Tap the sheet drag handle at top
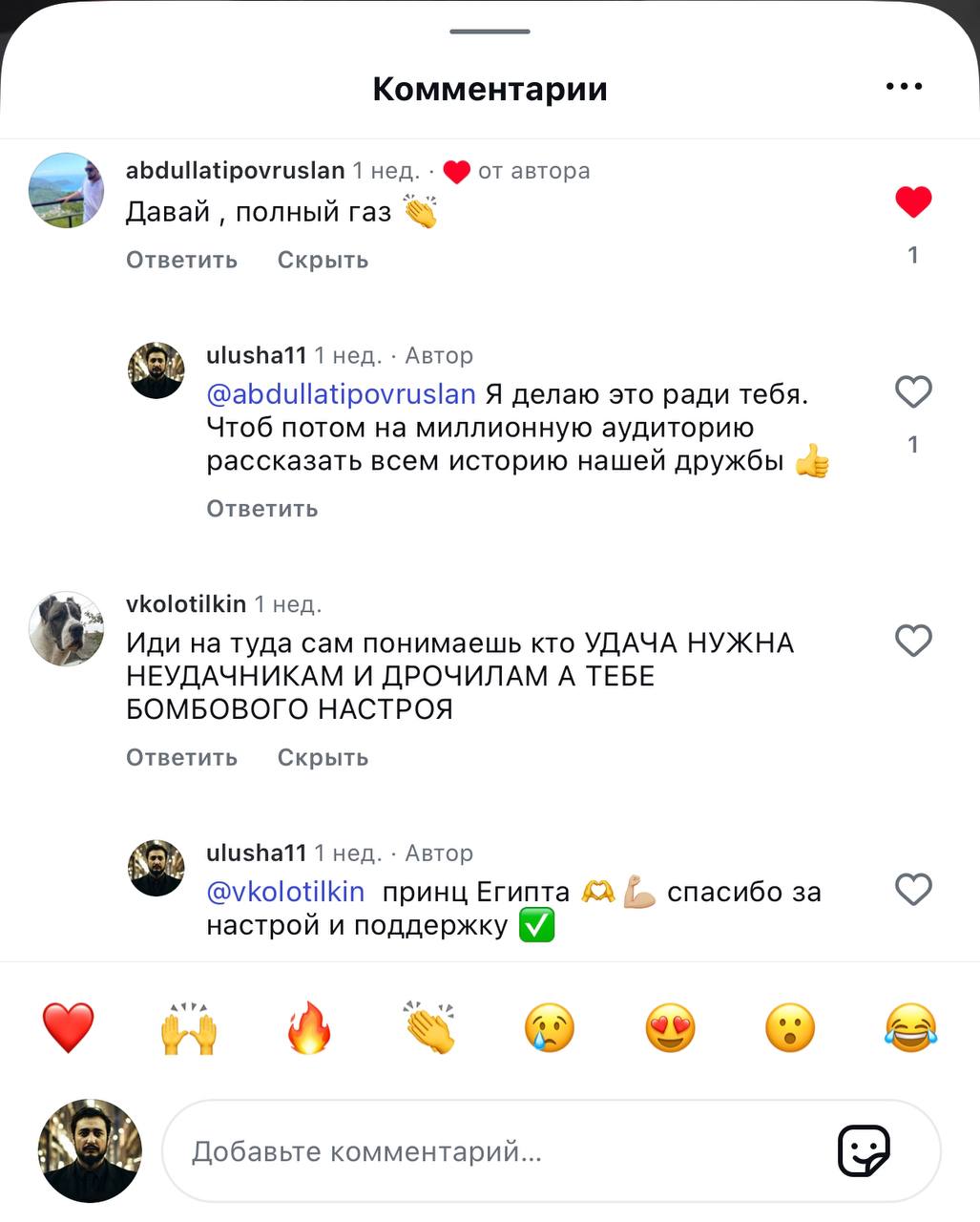This screenshot has width=980, height=1222. click(490, 32)
